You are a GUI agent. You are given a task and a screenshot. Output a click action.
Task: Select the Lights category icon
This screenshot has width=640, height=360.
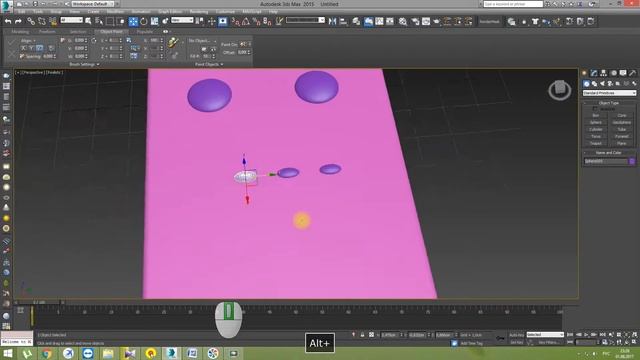coord(602,84)
